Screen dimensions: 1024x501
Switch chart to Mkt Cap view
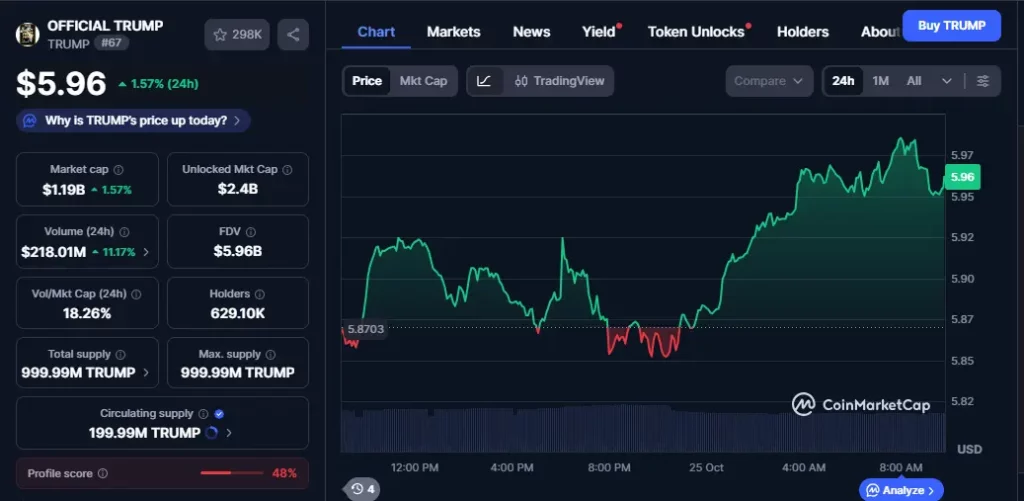pos(423,81)
